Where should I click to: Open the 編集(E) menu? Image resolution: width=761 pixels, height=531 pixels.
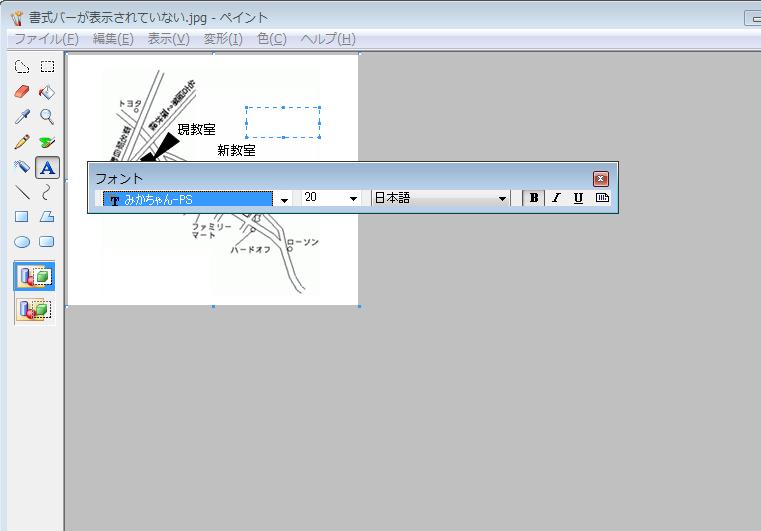pyautogui.click(x=113, y=39)
